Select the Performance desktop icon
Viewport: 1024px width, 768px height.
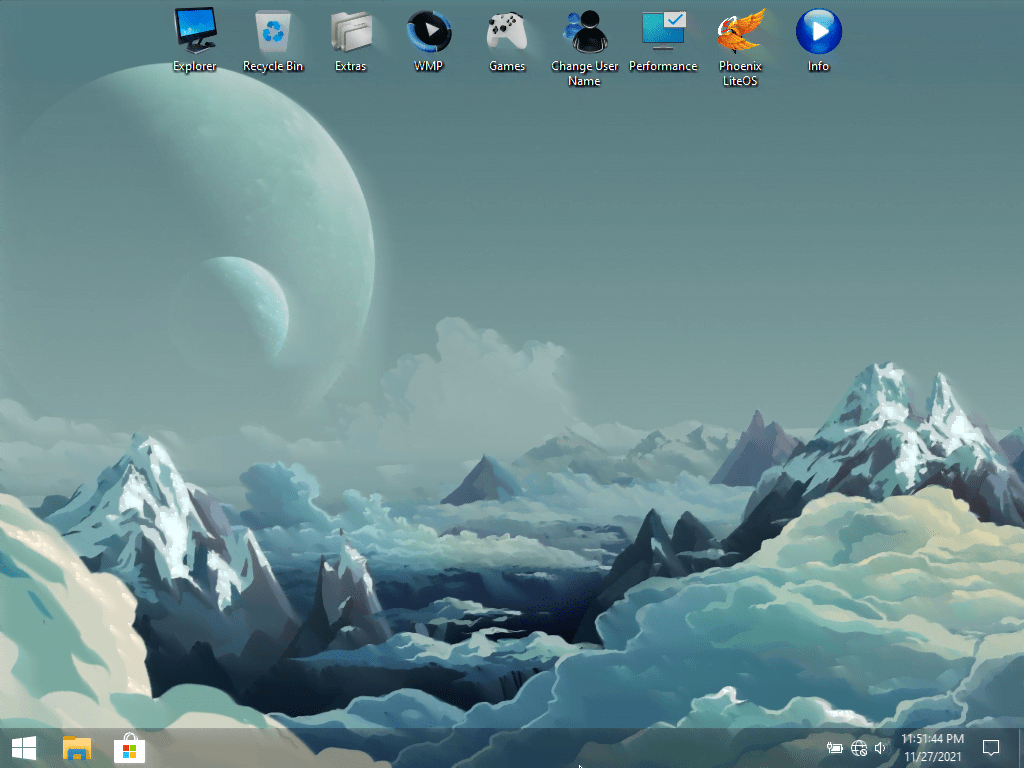(x=663, y=40)
